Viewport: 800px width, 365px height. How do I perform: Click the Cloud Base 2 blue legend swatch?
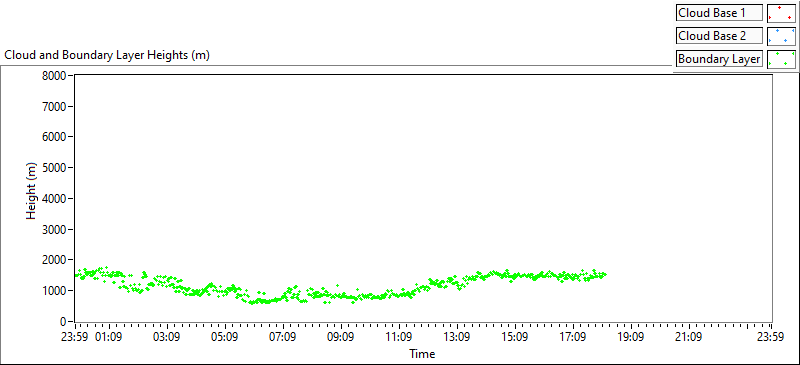[782, 36]
